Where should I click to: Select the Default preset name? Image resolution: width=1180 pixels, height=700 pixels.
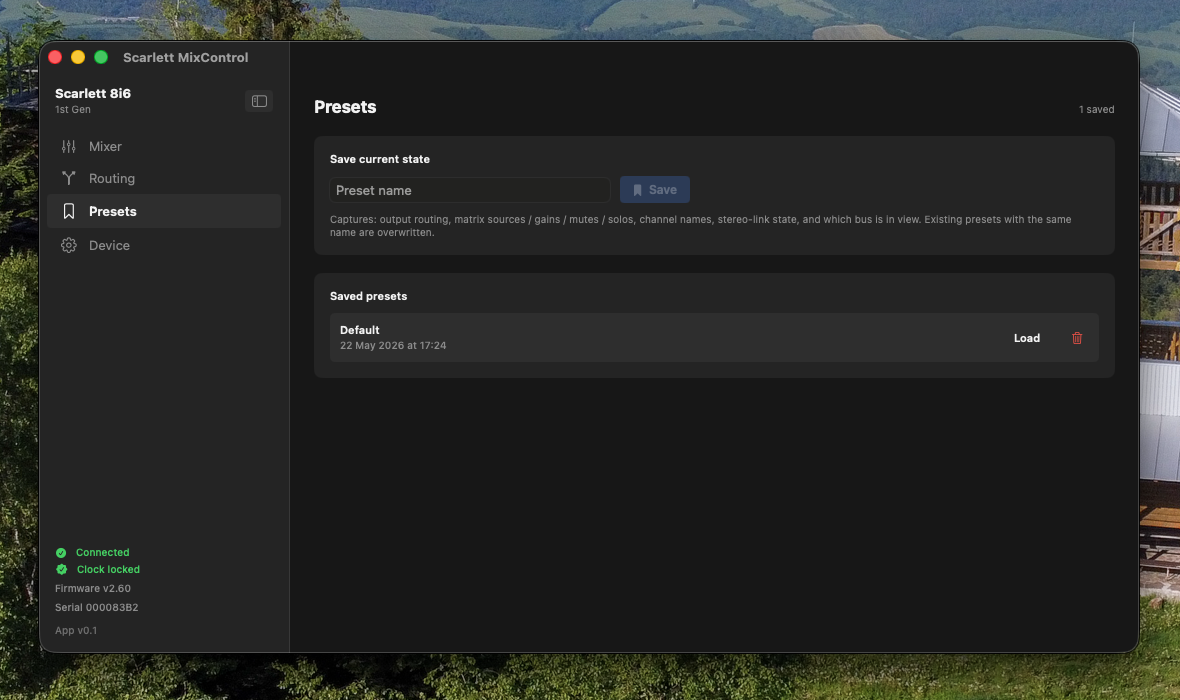pyautogui.click(x=360, y=330)
